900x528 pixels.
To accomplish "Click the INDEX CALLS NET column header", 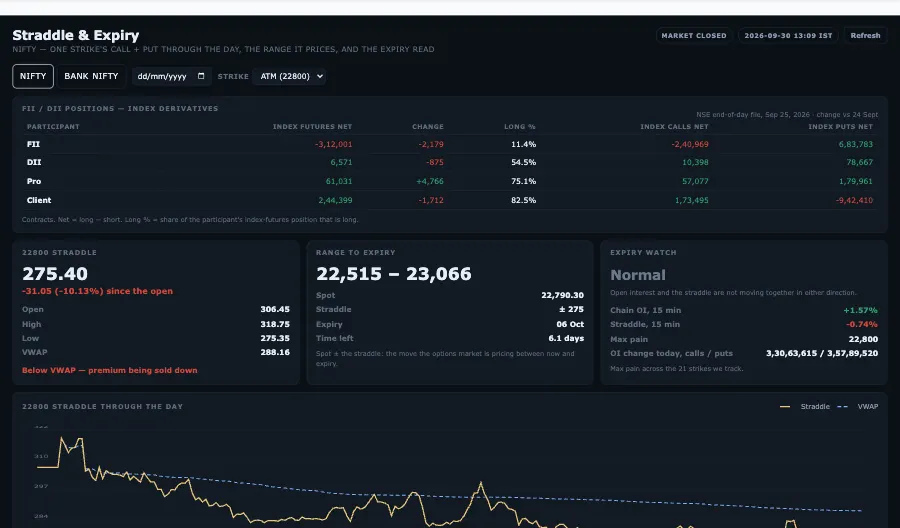I will click(674, 127).
